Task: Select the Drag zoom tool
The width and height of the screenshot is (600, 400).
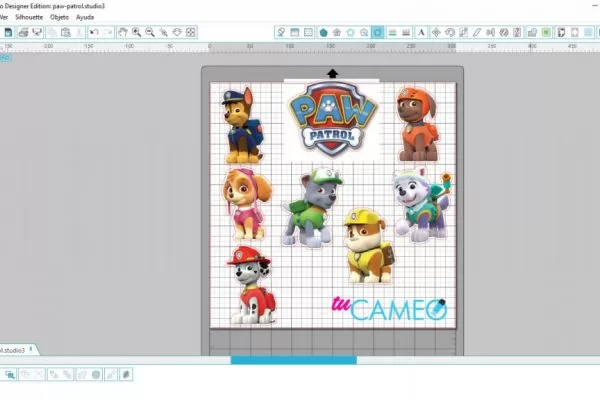Action: [177, 33]
